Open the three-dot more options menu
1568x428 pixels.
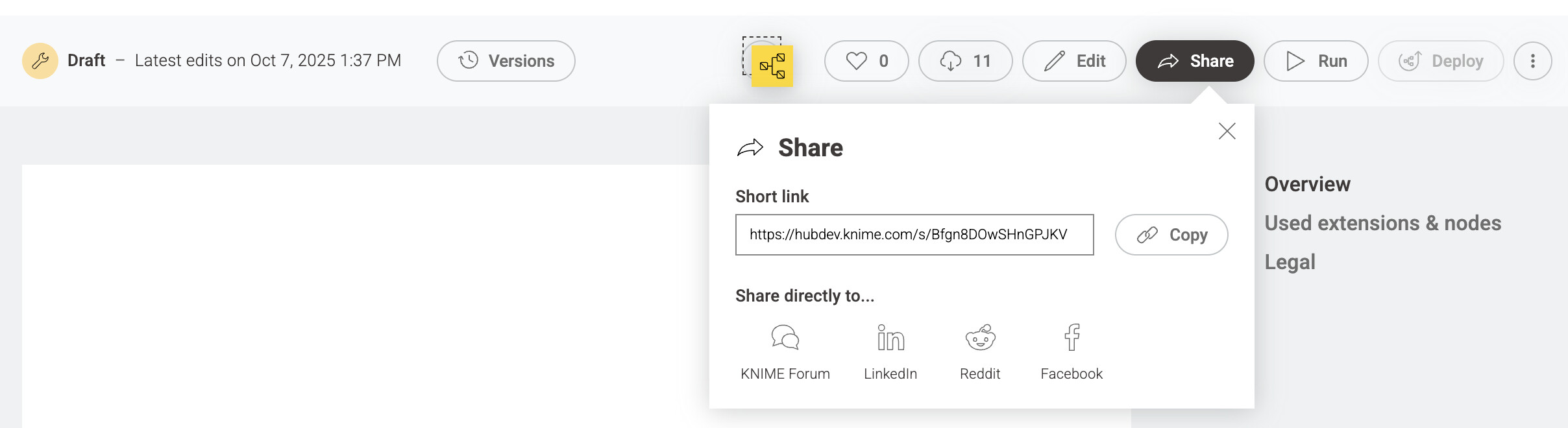click(1532, 61)
